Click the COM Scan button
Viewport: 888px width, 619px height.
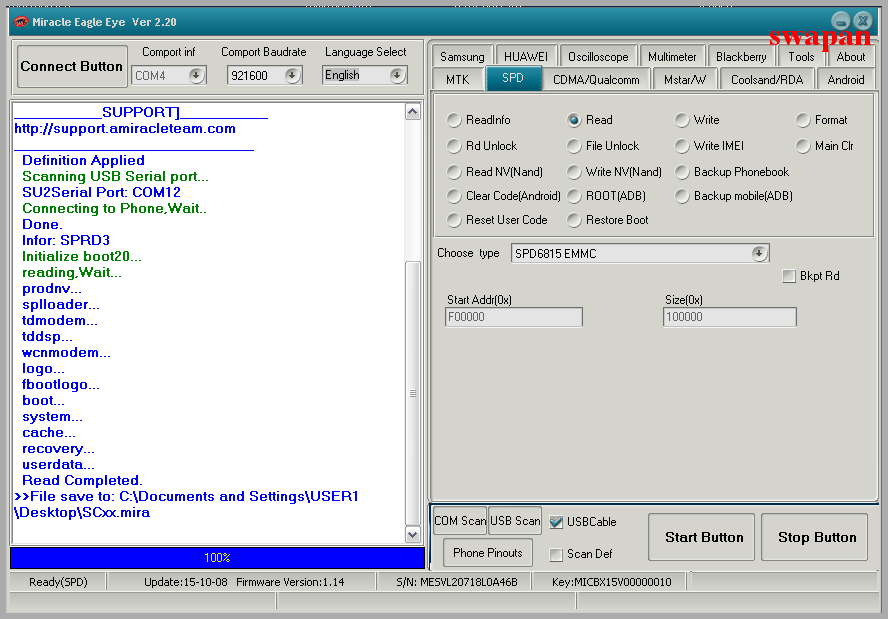(460, 521)
